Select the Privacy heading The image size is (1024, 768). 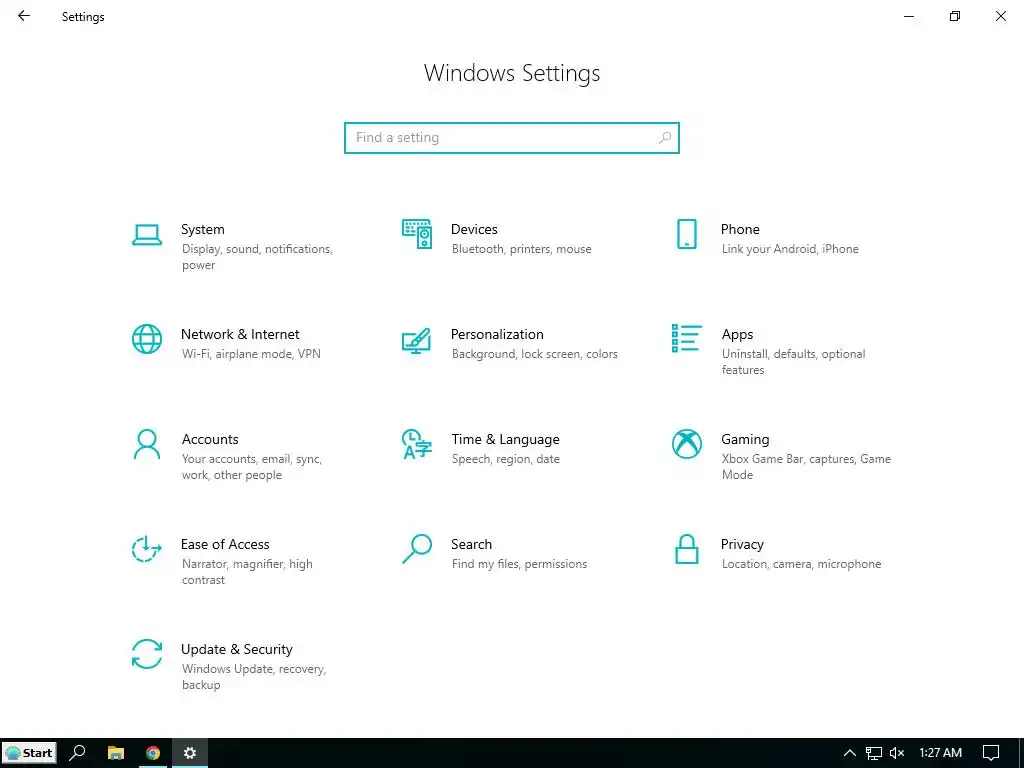pos(742,544)
